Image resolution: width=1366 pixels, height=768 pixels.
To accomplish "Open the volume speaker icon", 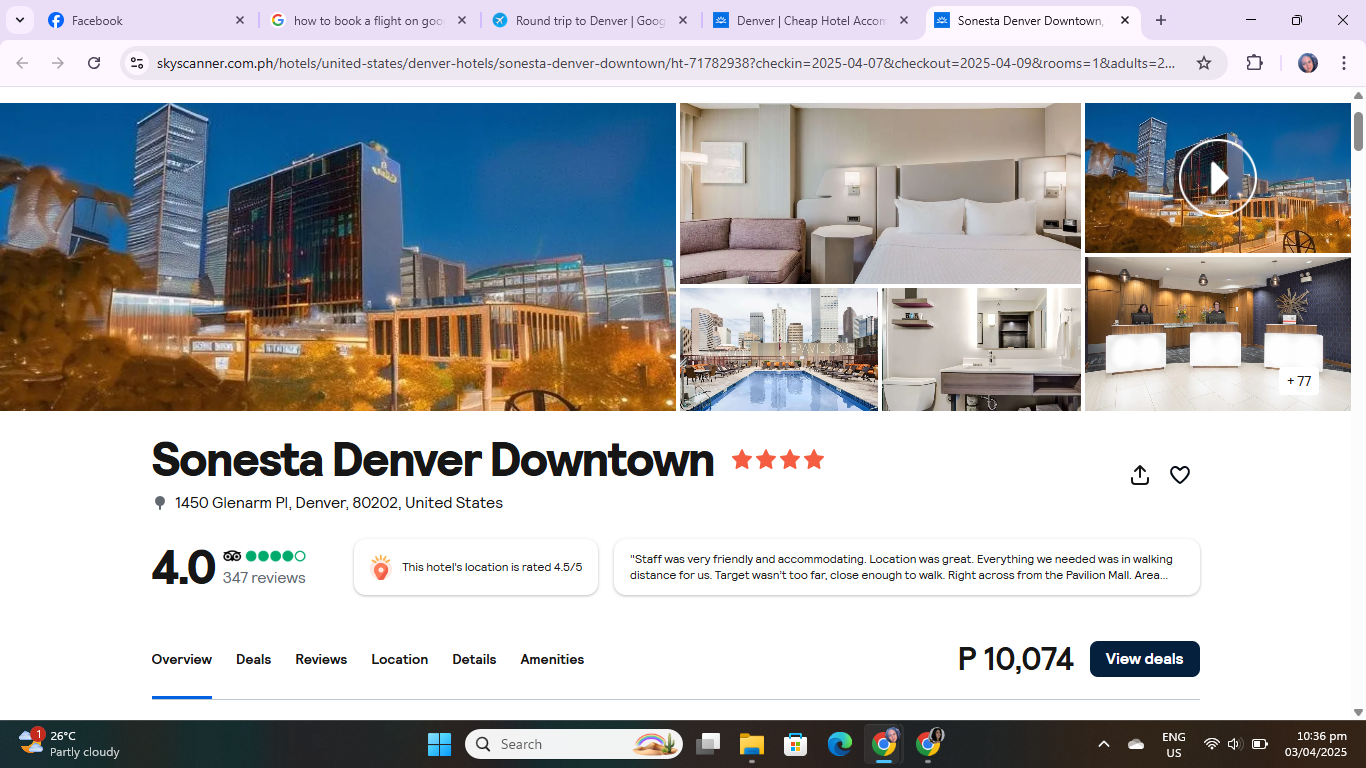I will coord(1234,744).
